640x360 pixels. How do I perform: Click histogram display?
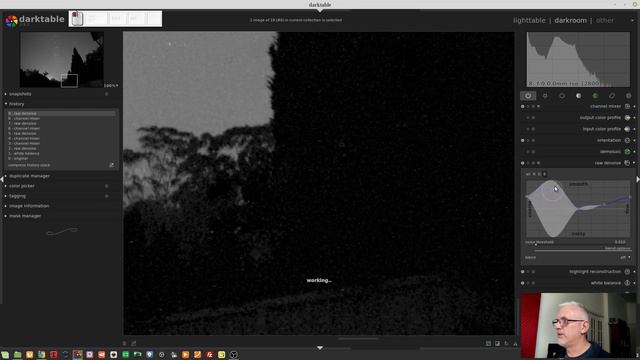(x=578, y=60)
